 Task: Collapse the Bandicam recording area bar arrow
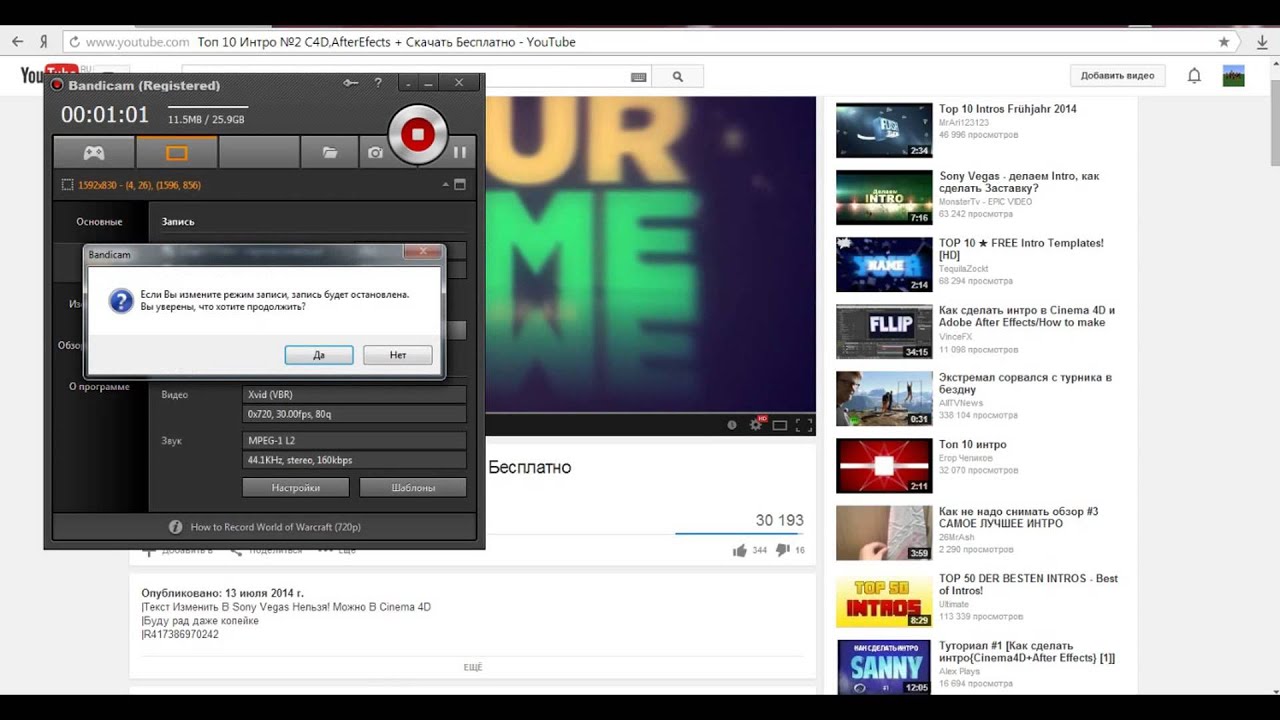tap(446, 185)
